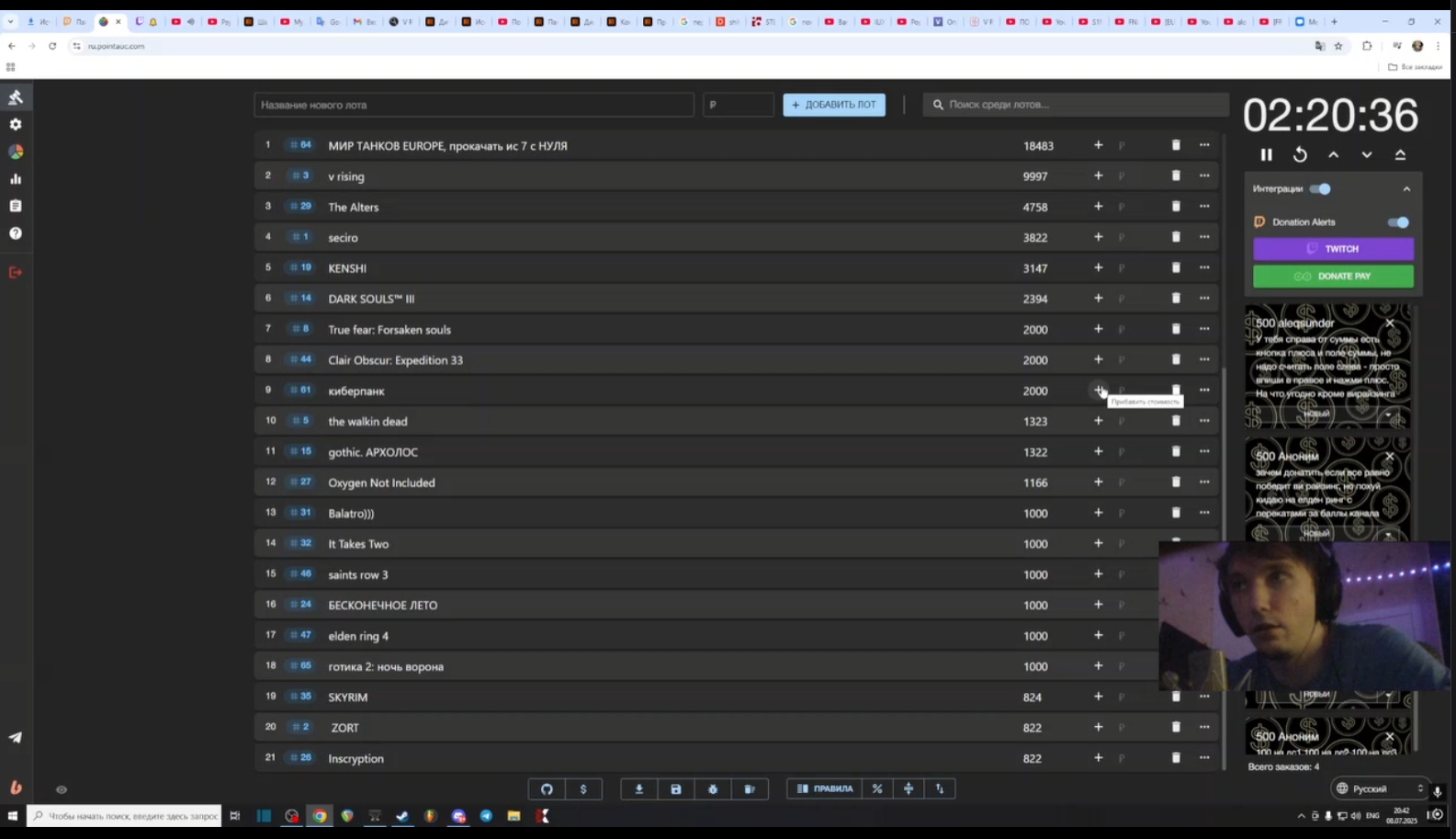Toggle the Интеграции switch
Viewport: 1456px width, 839px height.
coord(1320,188)
